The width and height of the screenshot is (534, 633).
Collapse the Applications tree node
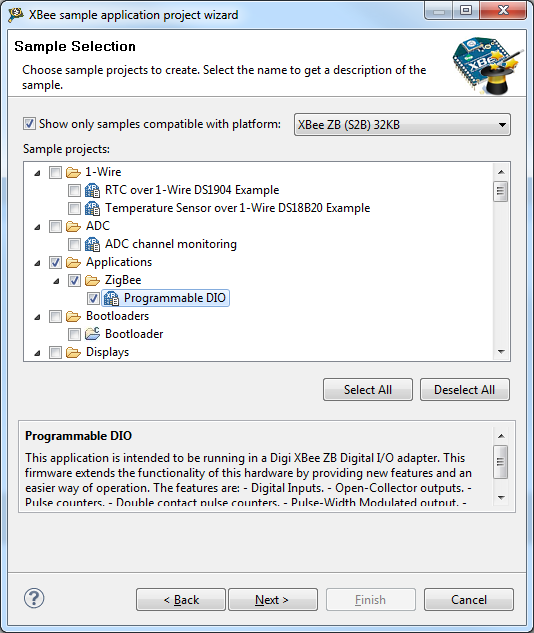click(38, 263)
